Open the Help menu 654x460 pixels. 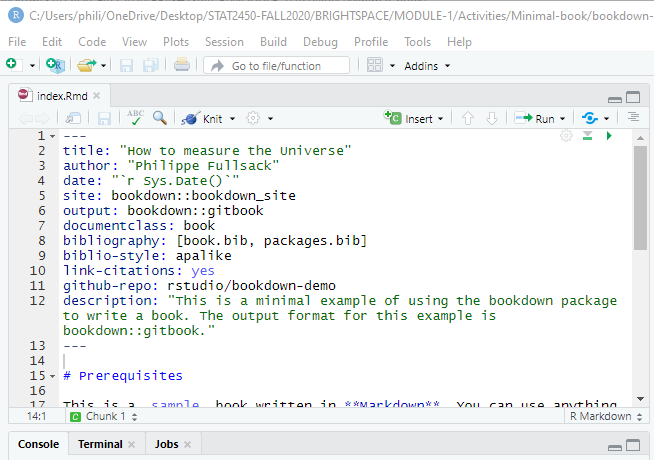tap(459, 42)
